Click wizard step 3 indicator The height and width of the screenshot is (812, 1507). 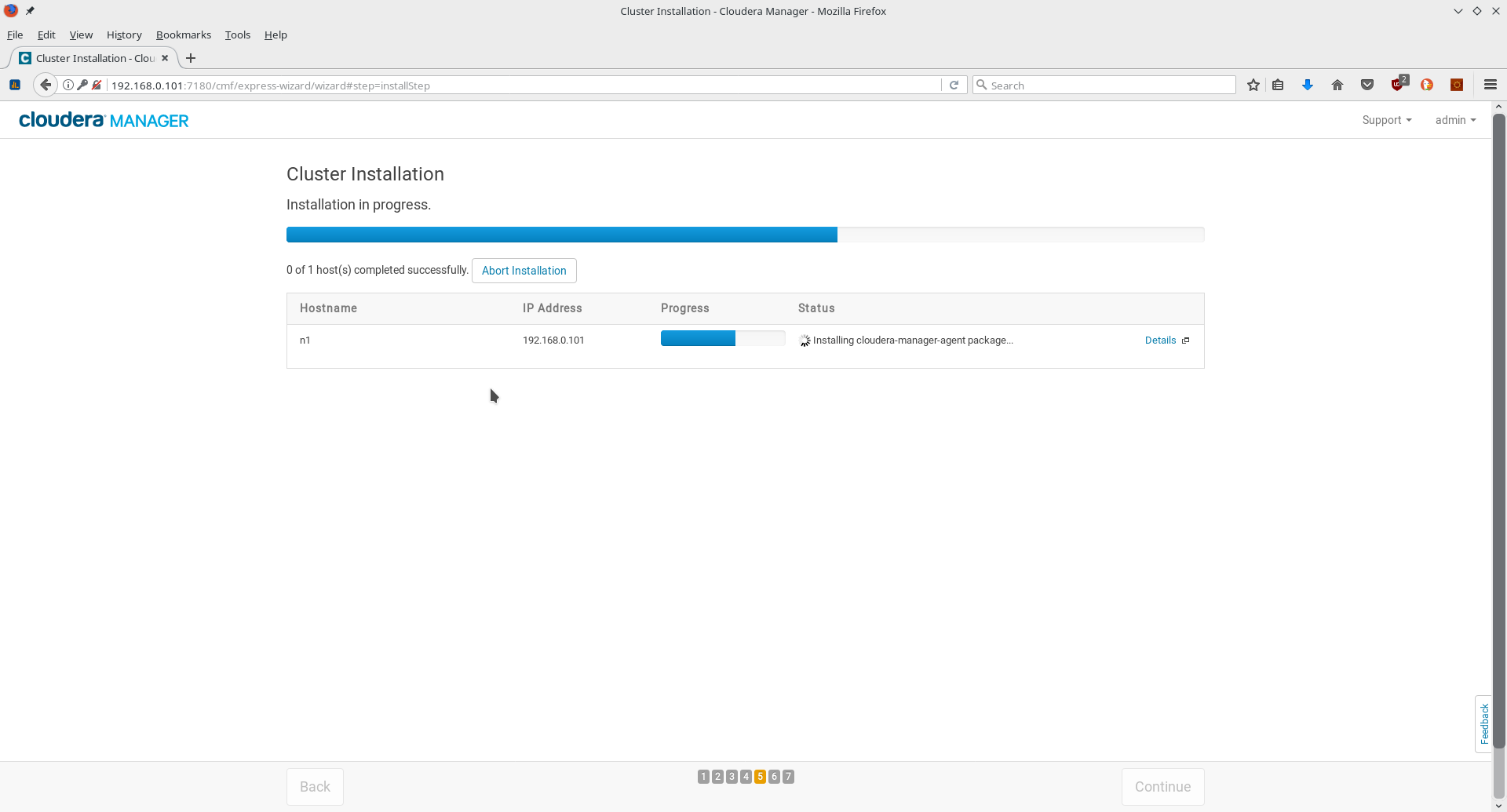[732, 777]
